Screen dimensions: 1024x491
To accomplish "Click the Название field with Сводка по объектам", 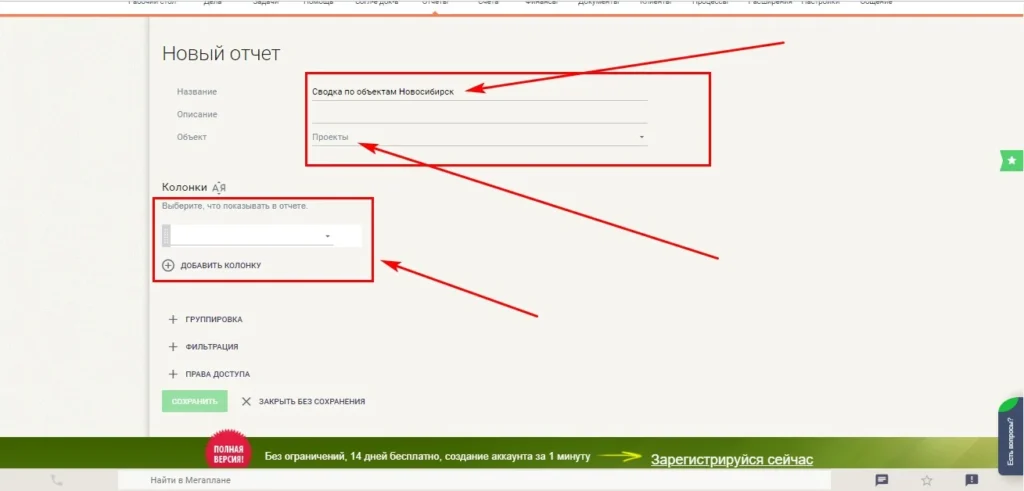I will coord(479,92).
